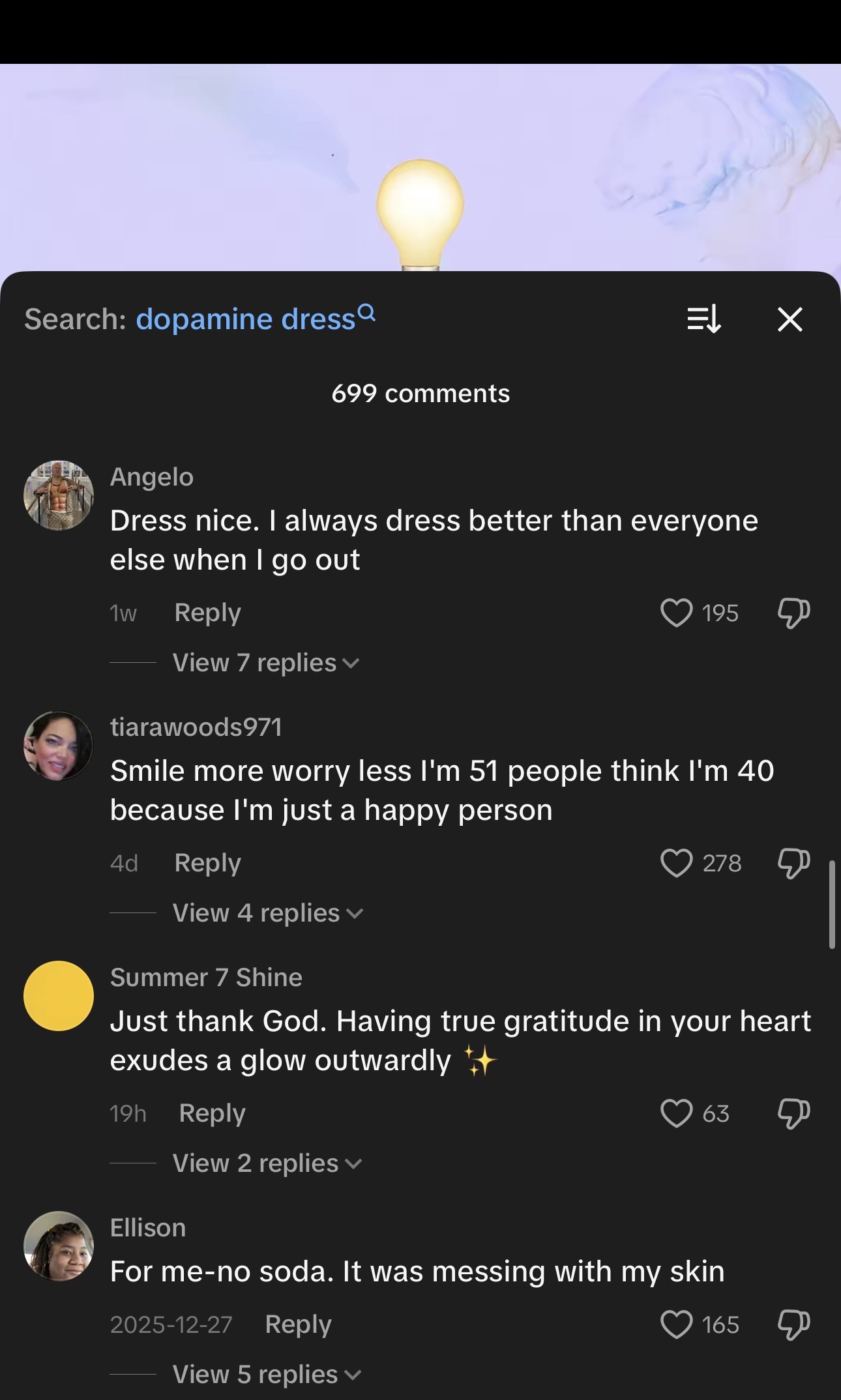
Task: Expand 7 replies under Angelo's comment
Action: (x=266, y=663)
